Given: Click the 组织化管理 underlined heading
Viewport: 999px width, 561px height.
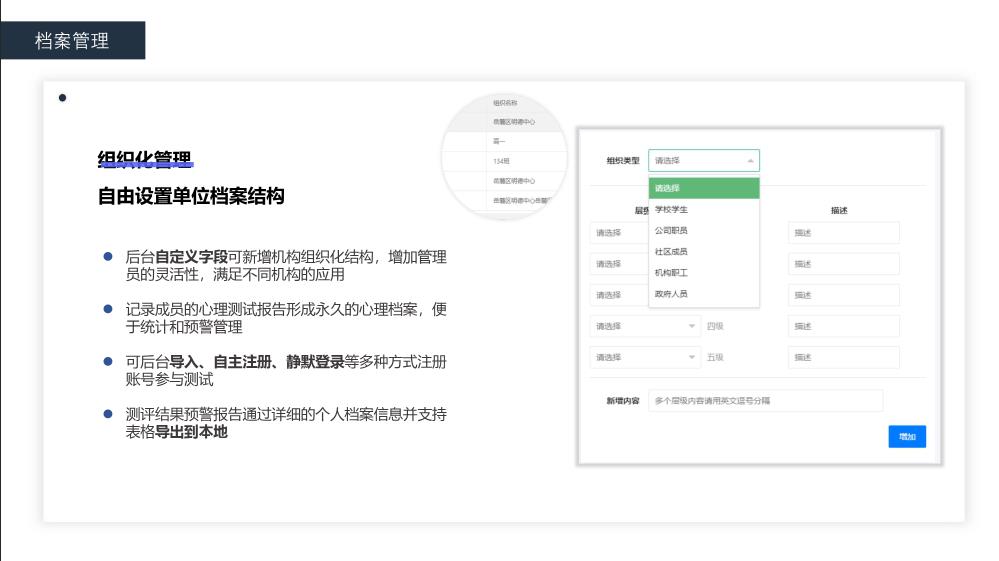Looking at the screenshot, I should pyautogui.click(x=145, y=159).
